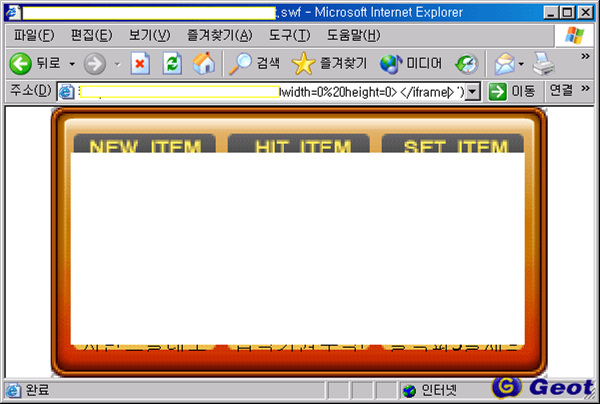Image resolution: width=600 pixels, height=404 pixels.
Task: Open History clock icon
Action: click(x=466, y=64)
